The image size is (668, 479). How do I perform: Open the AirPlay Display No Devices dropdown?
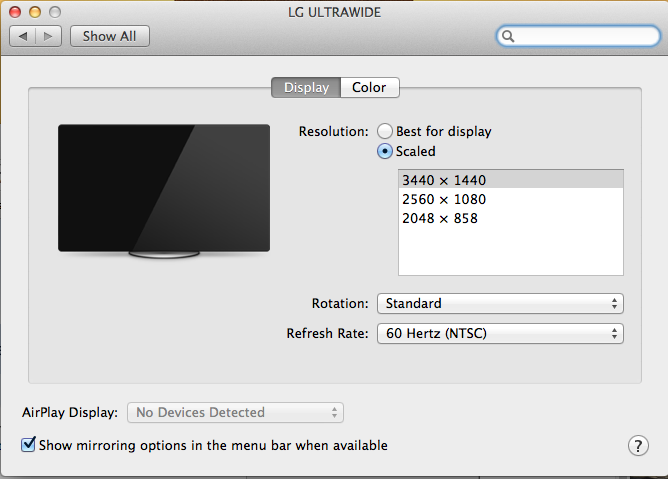coord(235,413)
